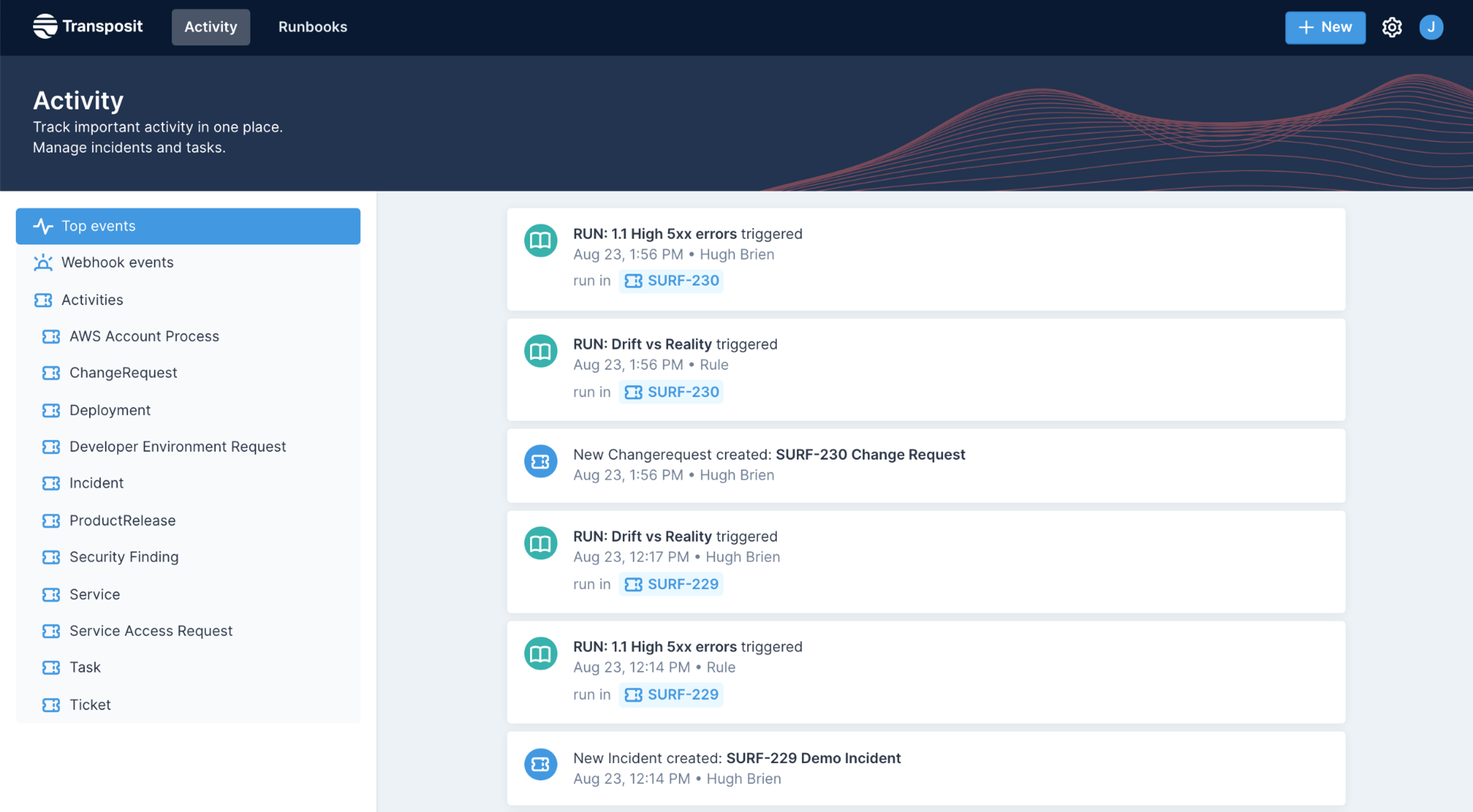Open the settings gear icon
The image size is (1473, 812).
tap(1391, 27)
